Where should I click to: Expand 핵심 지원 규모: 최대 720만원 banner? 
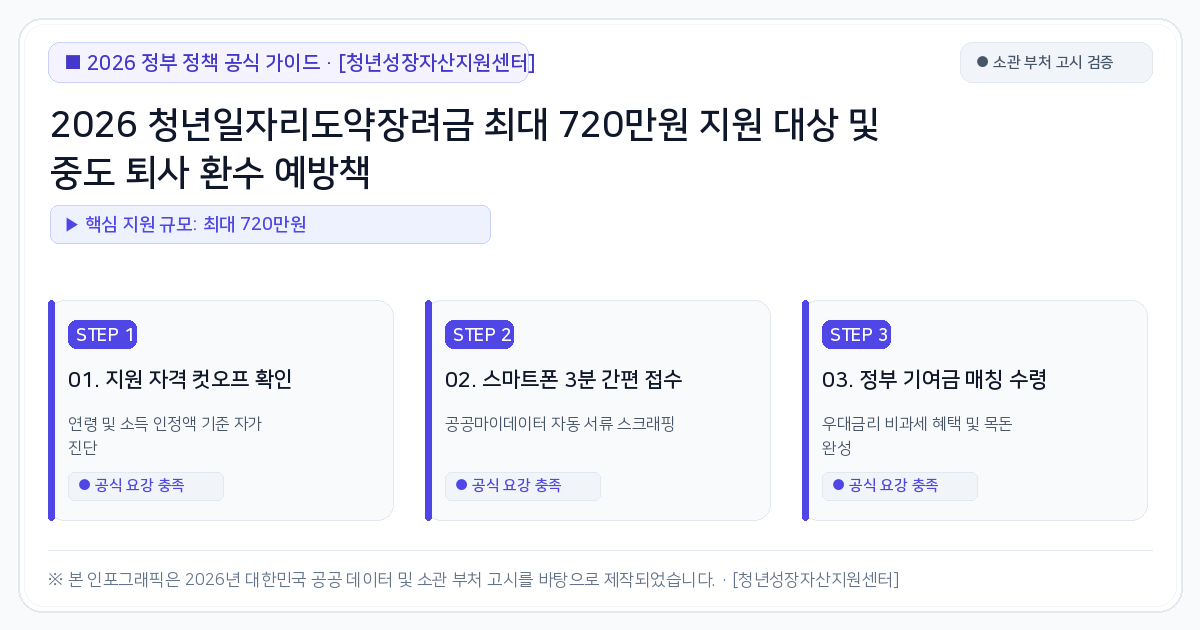(x=270, y=224)
